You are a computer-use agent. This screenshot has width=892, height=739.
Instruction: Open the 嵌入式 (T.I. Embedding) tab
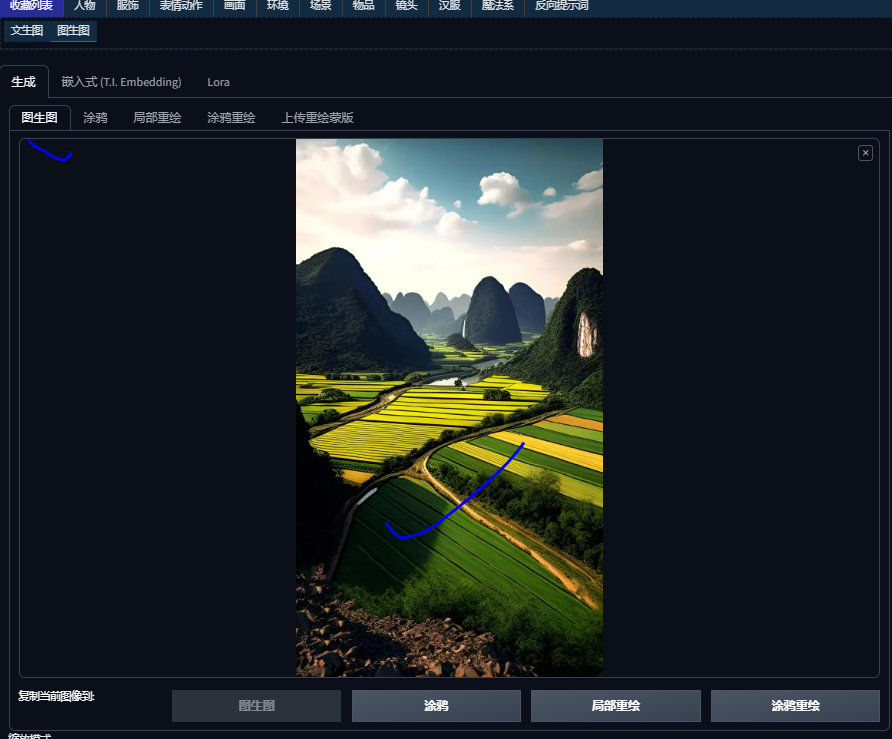[x=121, y=82]
